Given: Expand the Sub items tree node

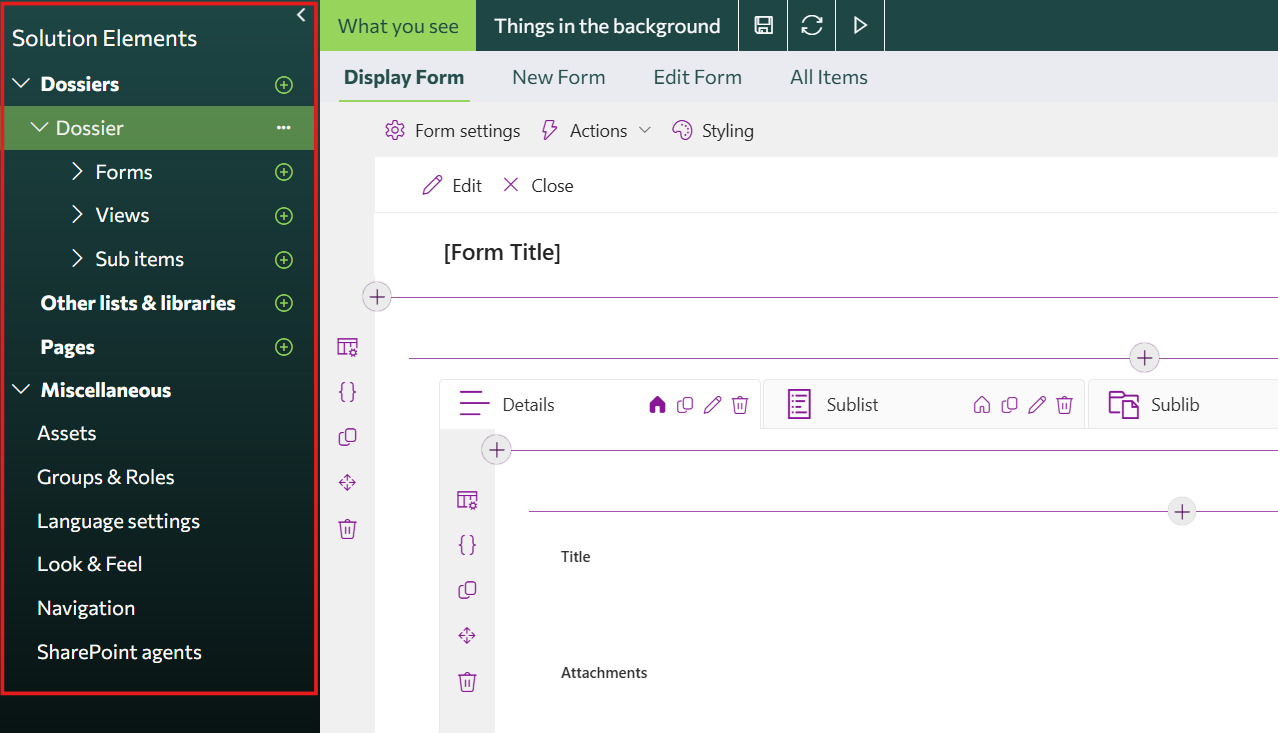Looking at the screenshot, I should pyautogui.click(x=78, y=259).
